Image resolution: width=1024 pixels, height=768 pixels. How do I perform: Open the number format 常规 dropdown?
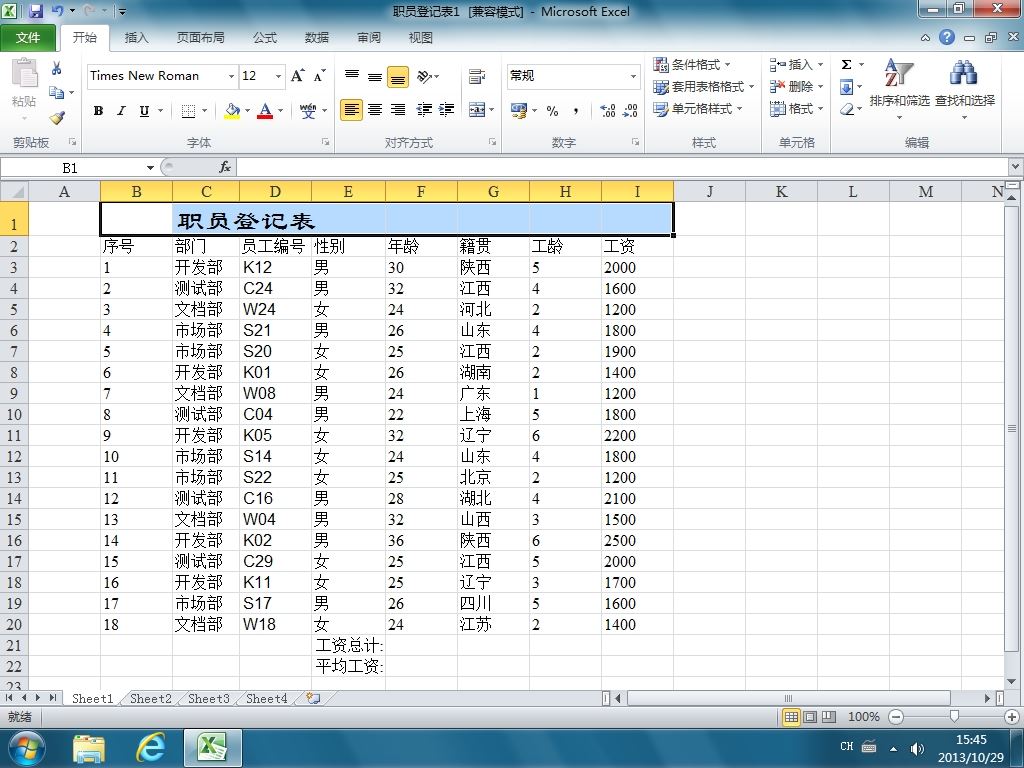[x=633, y=76]
